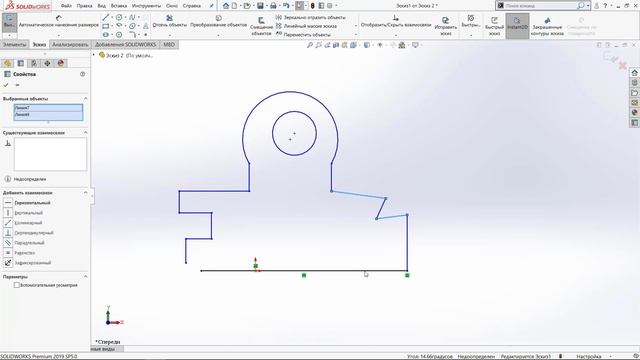The width and height of the screenshot is (640, 360).
Task: Click Переместить объекты
Action: pos(303,35)
